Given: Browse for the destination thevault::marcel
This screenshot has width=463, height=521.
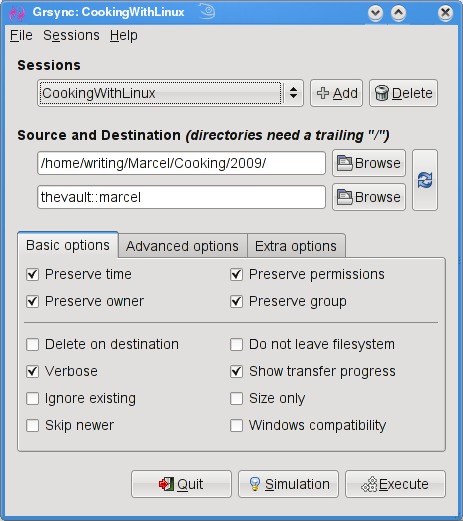Looking at the screenshot, I should pos(369,197).
